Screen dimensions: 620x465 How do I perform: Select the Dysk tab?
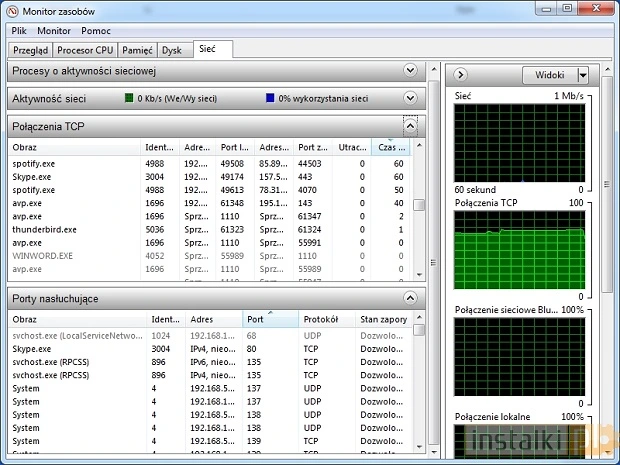pos(173,49)
